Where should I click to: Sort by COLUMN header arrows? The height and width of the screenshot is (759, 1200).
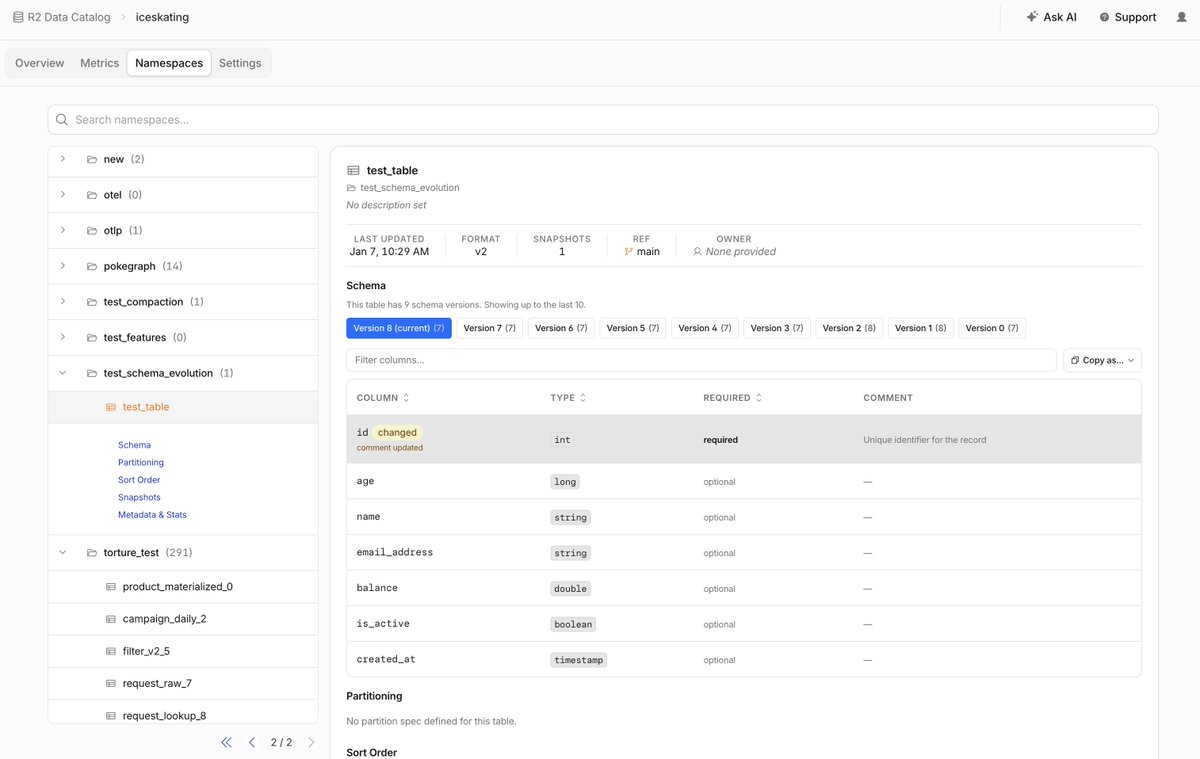406,398
